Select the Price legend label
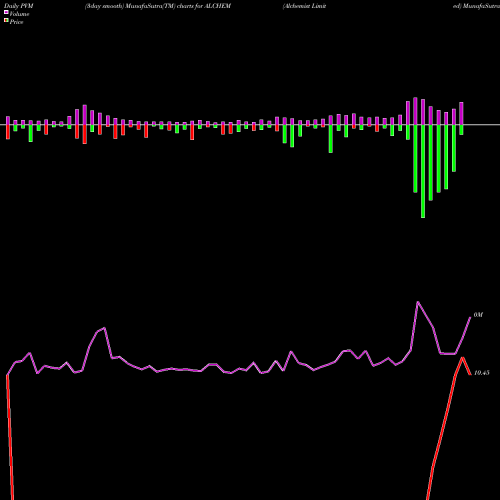Viewport: 500px width, 500px height. 16,22
